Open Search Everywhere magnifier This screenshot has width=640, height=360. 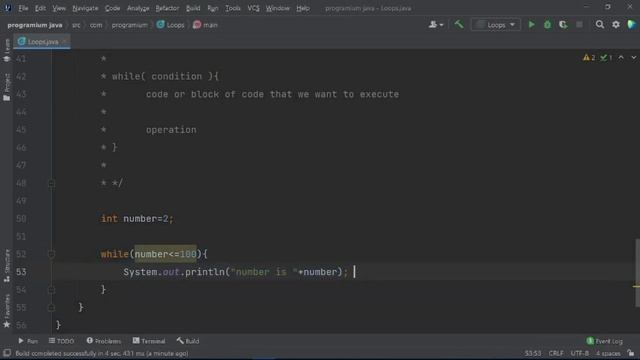click(x=599, y=25)
